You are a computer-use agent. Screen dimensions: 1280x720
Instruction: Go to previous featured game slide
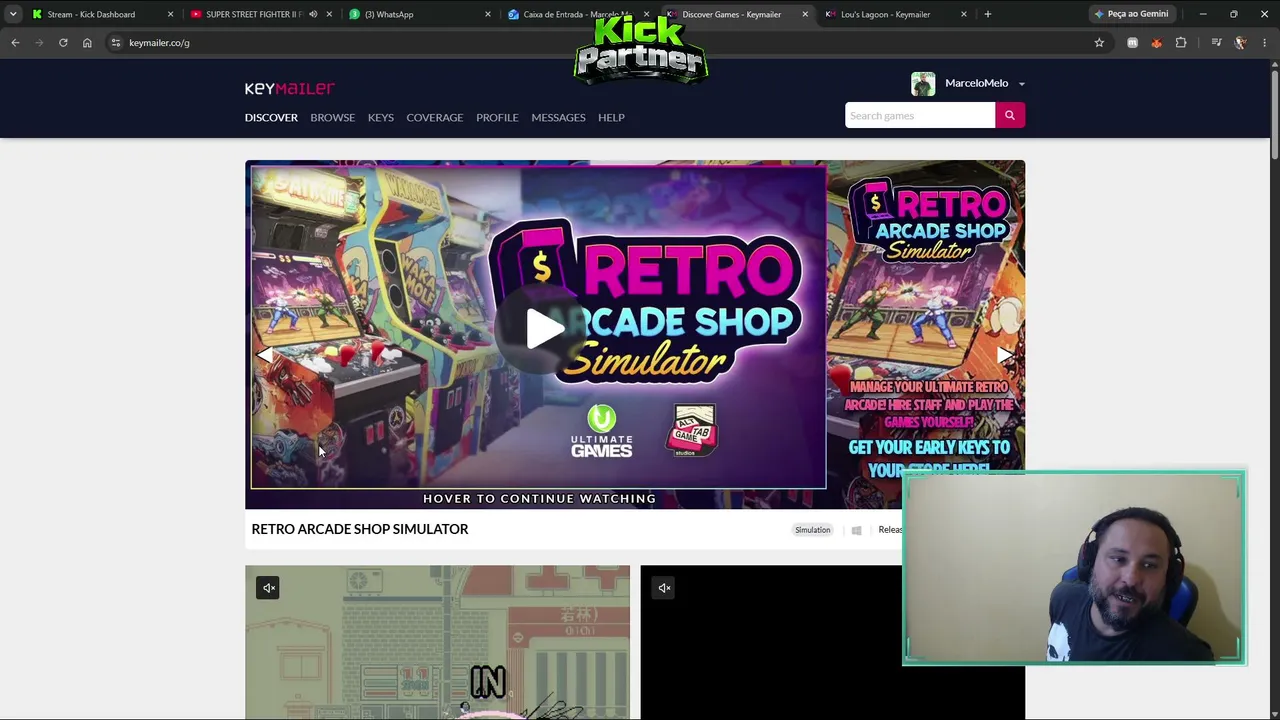264,355
